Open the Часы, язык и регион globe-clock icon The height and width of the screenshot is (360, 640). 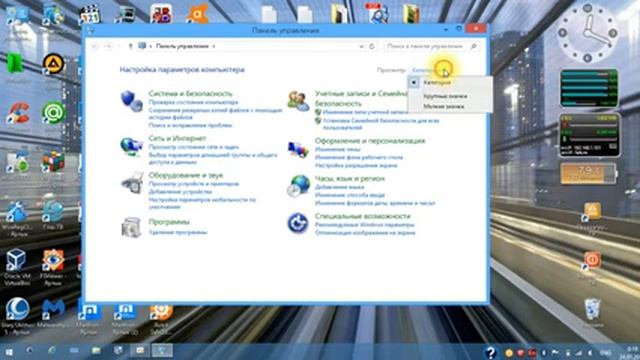point(298,186)
